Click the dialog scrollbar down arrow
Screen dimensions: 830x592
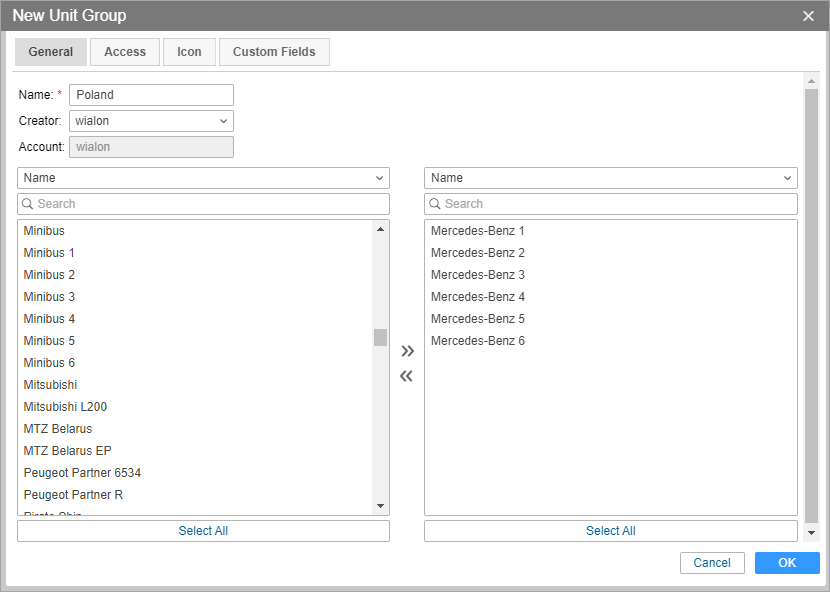click(x=811, y=534)
